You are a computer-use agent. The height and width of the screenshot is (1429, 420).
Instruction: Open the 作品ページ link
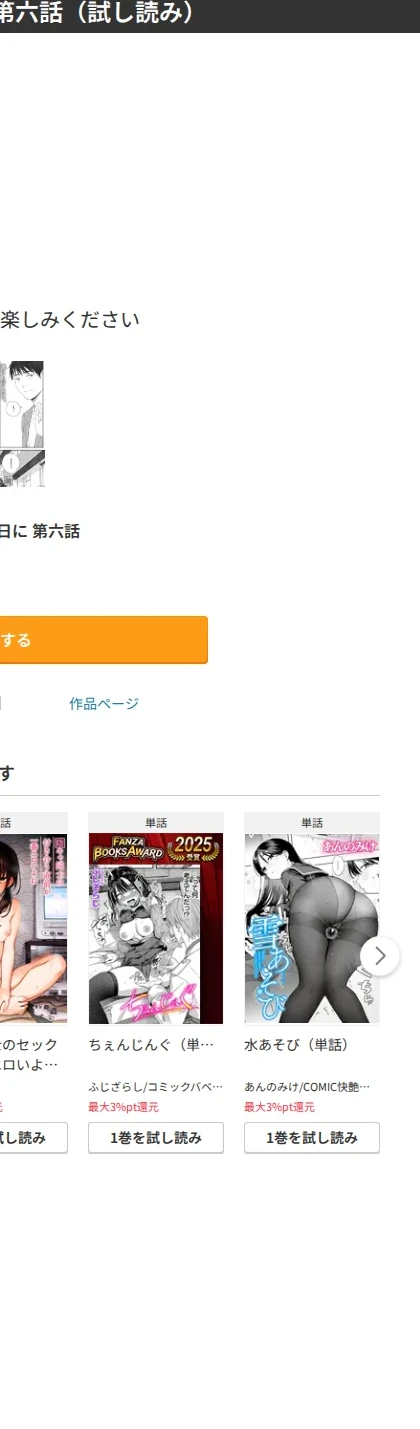(104, 704)
